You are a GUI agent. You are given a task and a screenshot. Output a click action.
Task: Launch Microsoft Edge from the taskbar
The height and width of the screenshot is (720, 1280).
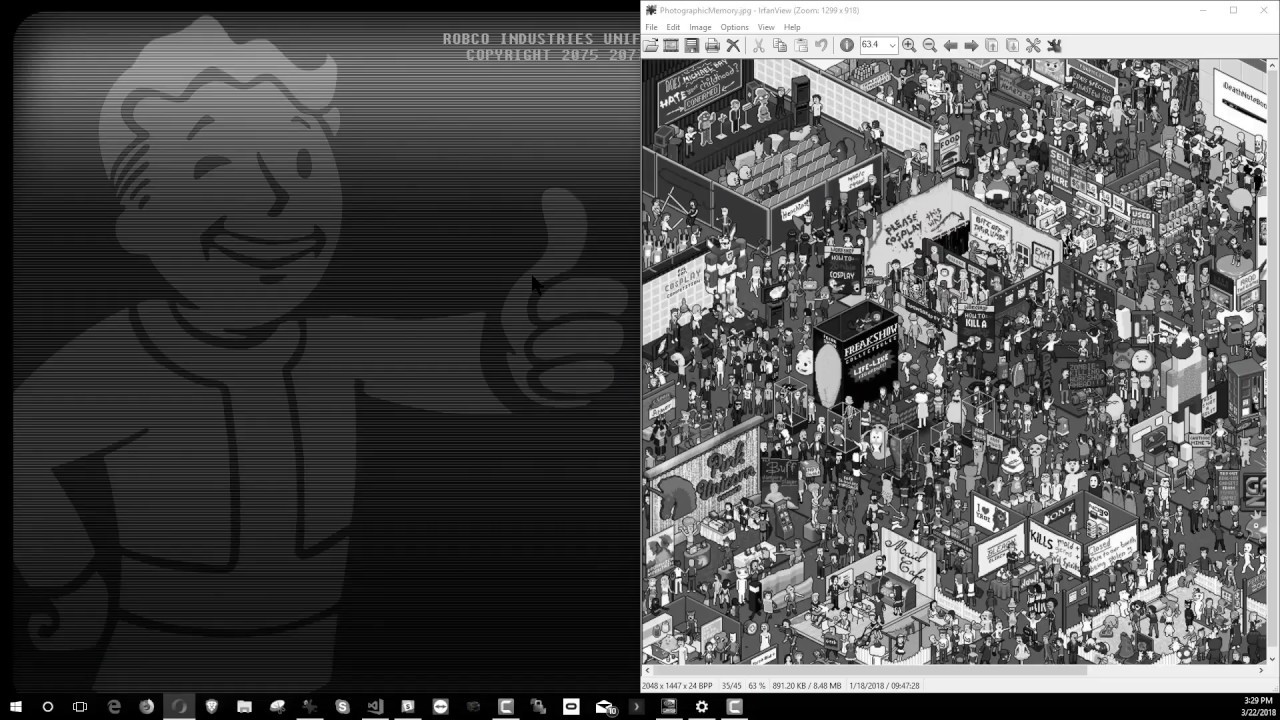(x=114, y=706)
